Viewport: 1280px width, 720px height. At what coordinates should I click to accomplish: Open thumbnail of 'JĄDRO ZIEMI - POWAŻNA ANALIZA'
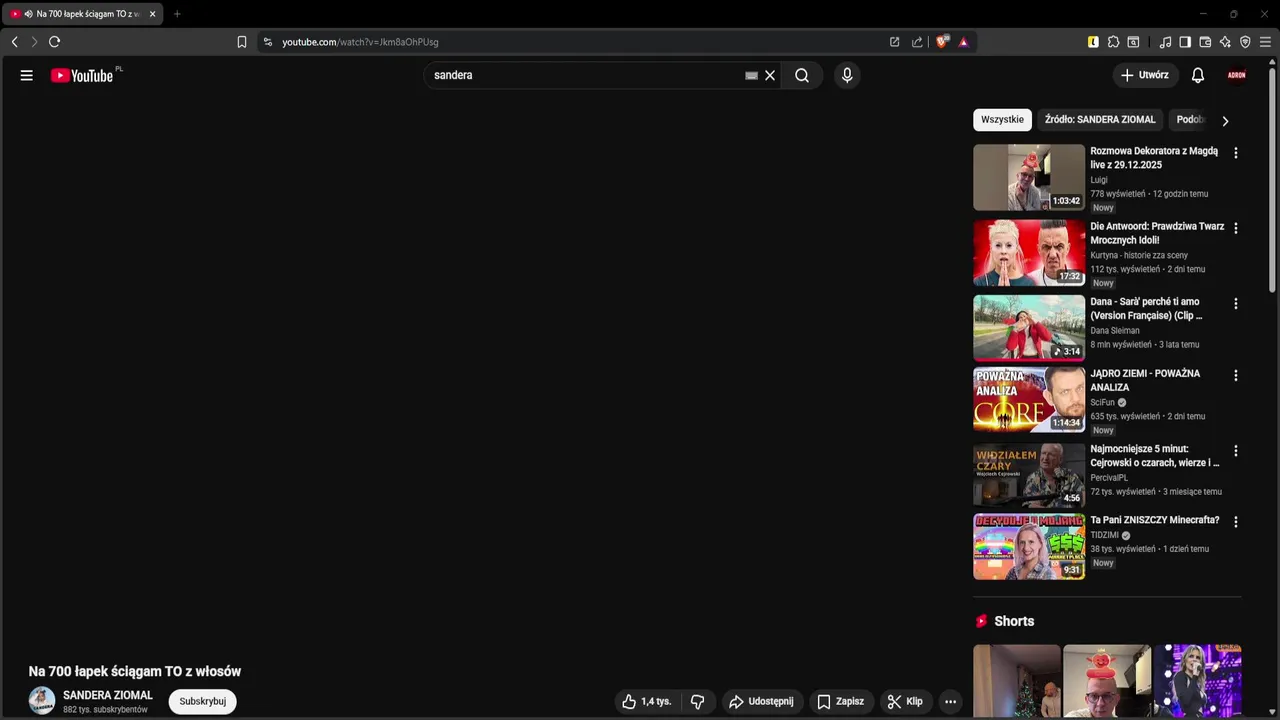pyautogui.click(x=1029, y=400)
